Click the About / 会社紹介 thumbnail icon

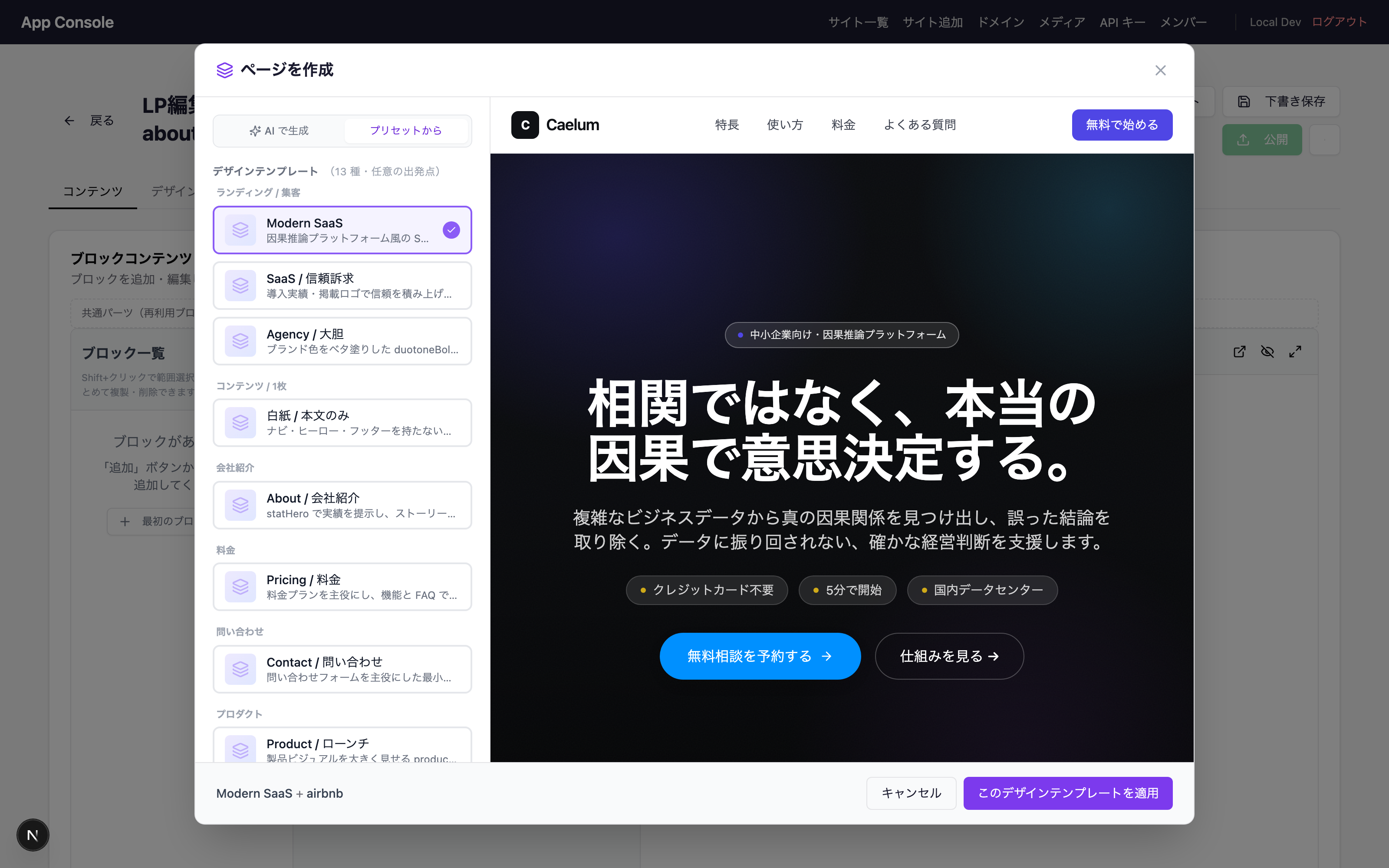point(240,505)
